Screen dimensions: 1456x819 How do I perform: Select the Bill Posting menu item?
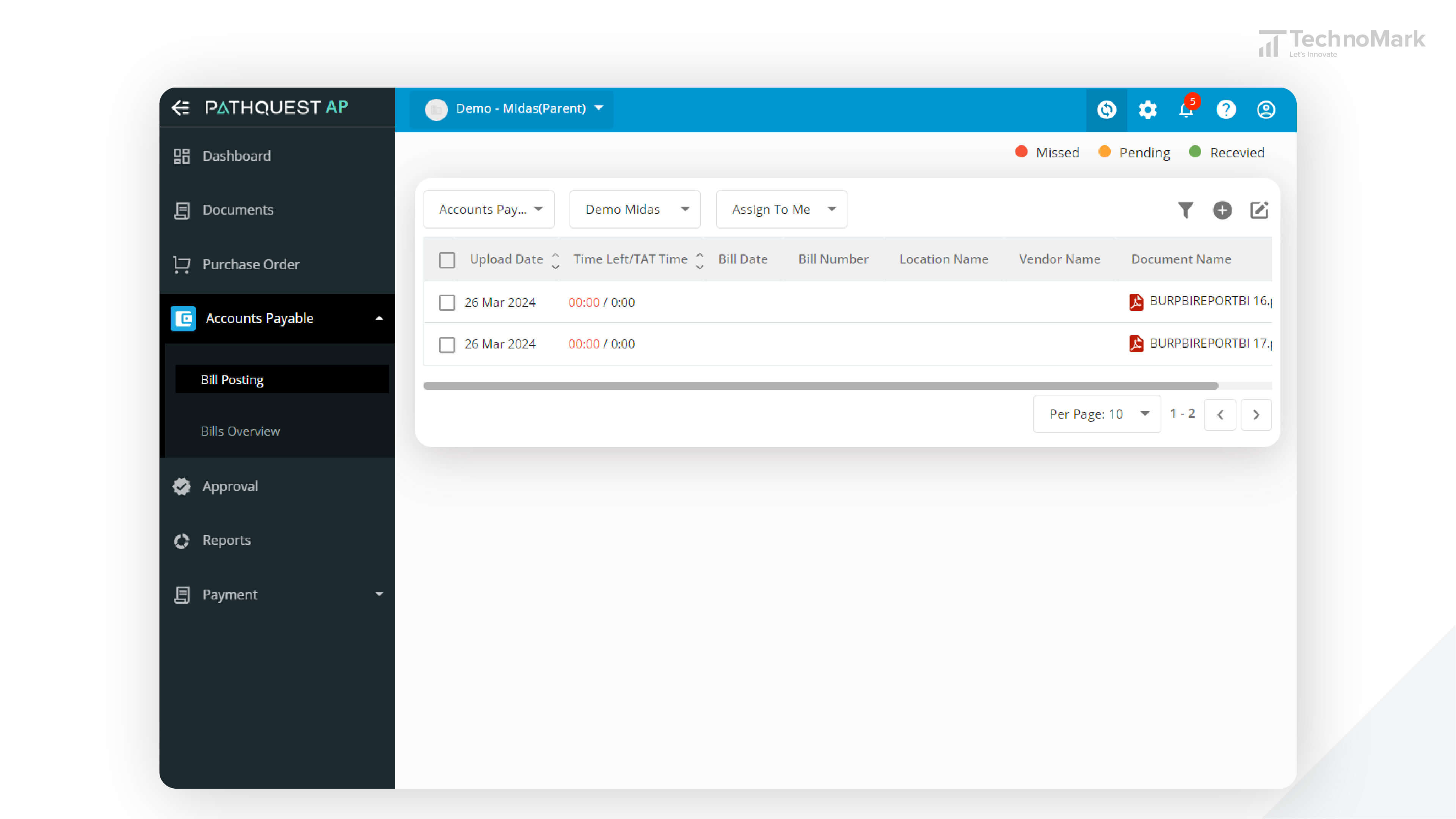point(231,379)
